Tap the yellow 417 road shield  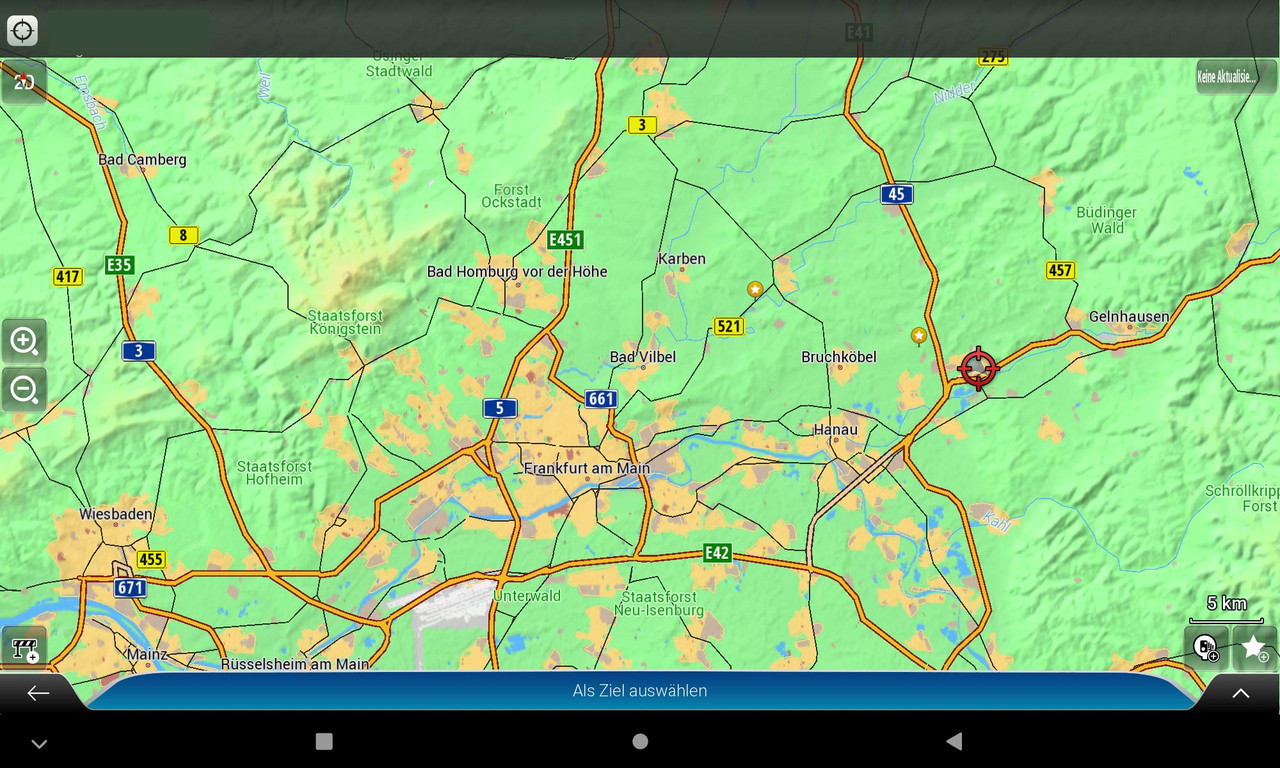(x=68, y=276)
